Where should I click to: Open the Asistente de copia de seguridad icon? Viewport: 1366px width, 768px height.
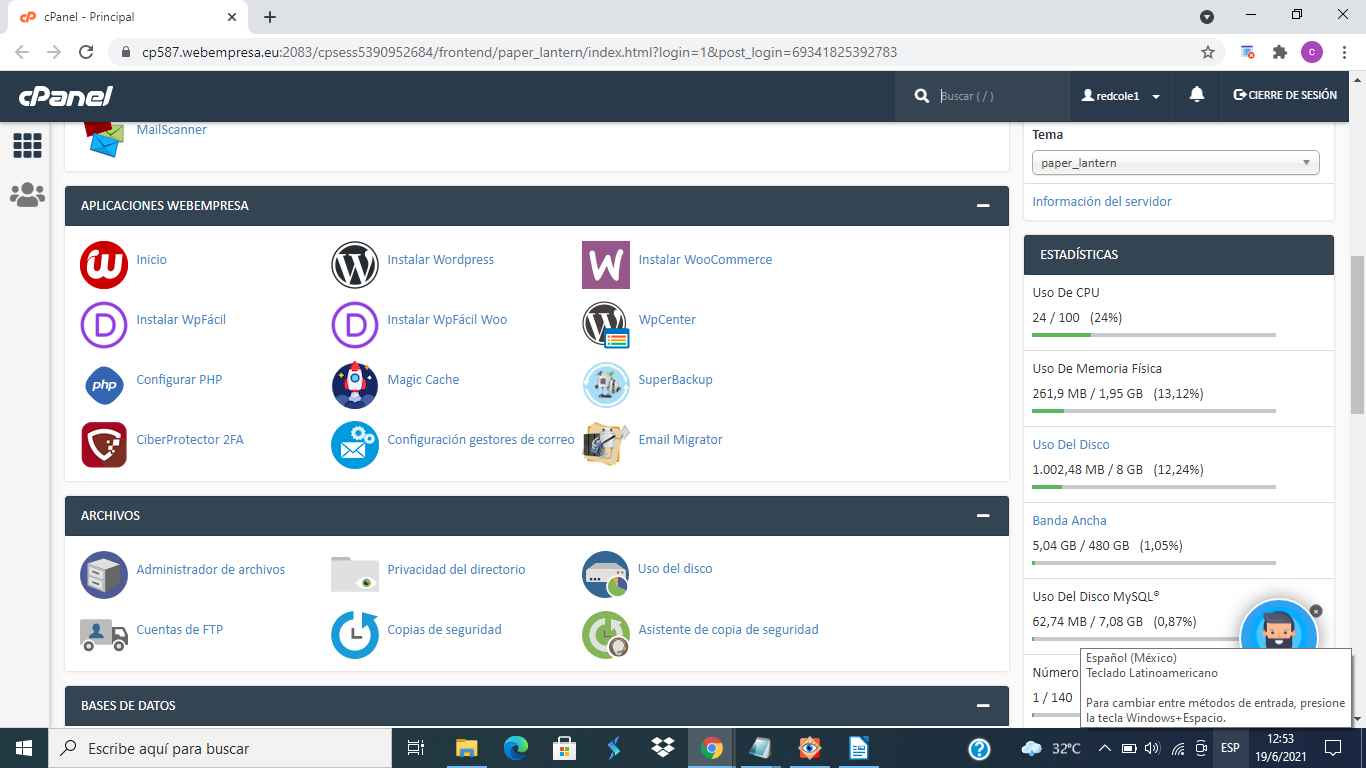click(x=606, y=635)
